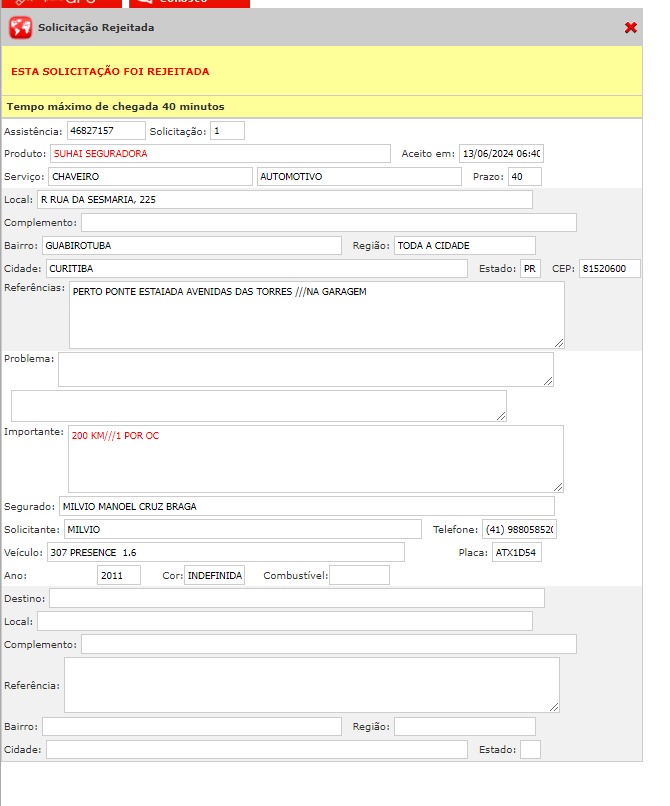Click the Produto field SUHAI SEGURADORA
The image size is (670, 806).
click(220, 154)
